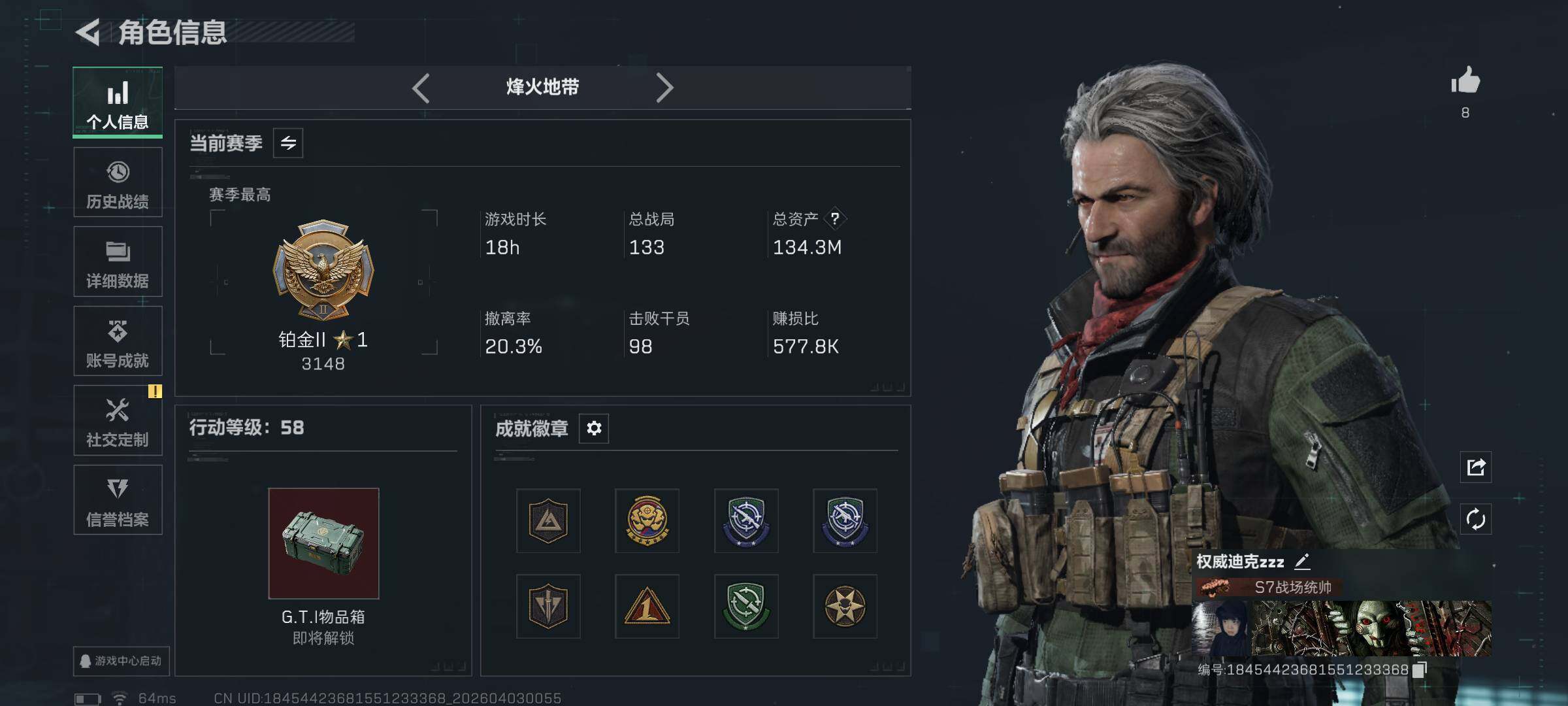Click the 总资产 question mark help
Viewport: 1568px width, 706px height.
835,218
